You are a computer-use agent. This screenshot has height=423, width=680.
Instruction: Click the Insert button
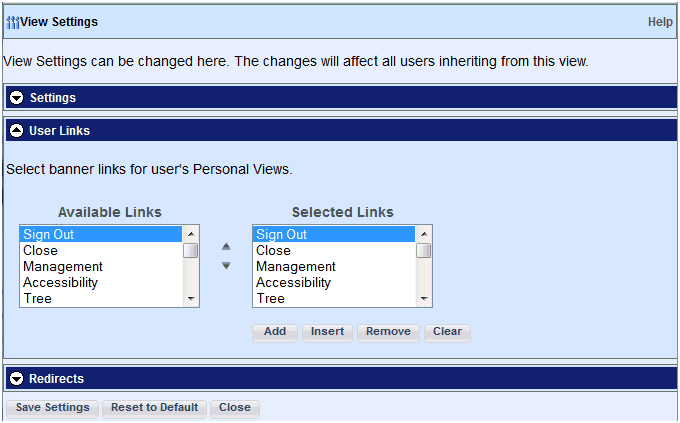(x=327, y=332)
